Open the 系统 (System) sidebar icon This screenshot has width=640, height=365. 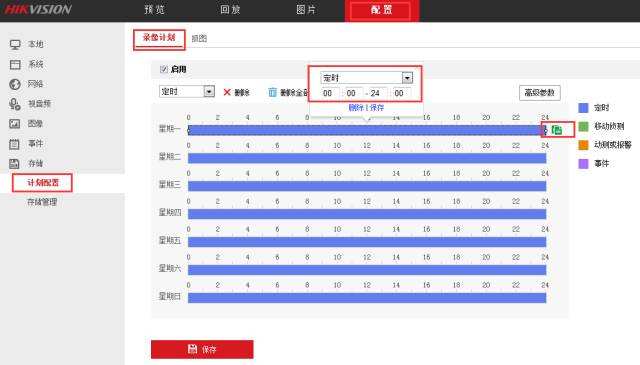coord(15,65)
